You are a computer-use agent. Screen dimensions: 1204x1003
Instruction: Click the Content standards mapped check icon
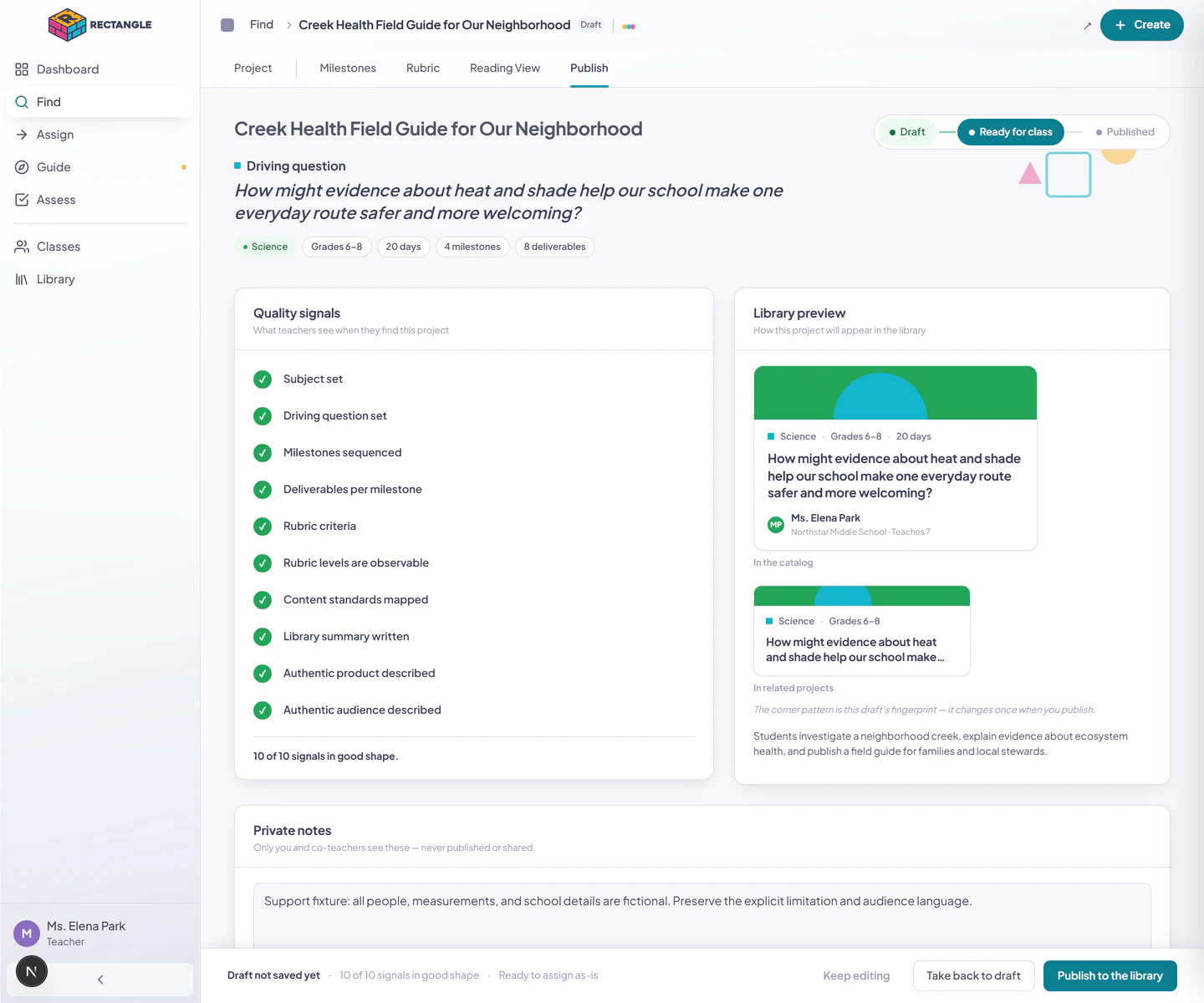[263, 600]
